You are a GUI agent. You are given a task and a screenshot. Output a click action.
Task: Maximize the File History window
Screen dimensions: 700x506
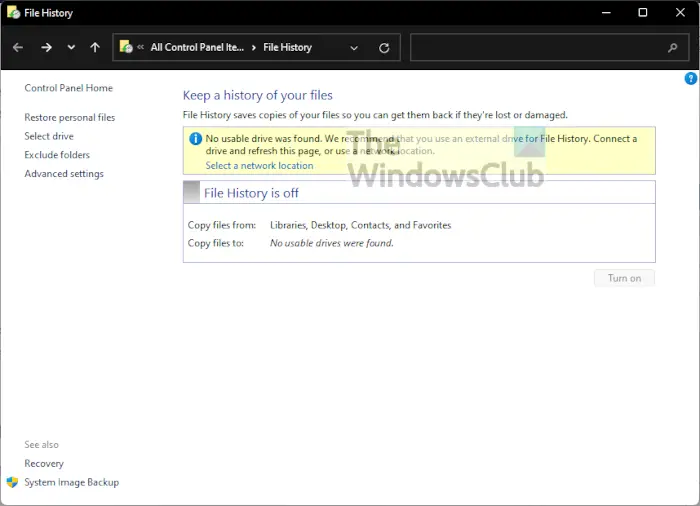point(643,13)
